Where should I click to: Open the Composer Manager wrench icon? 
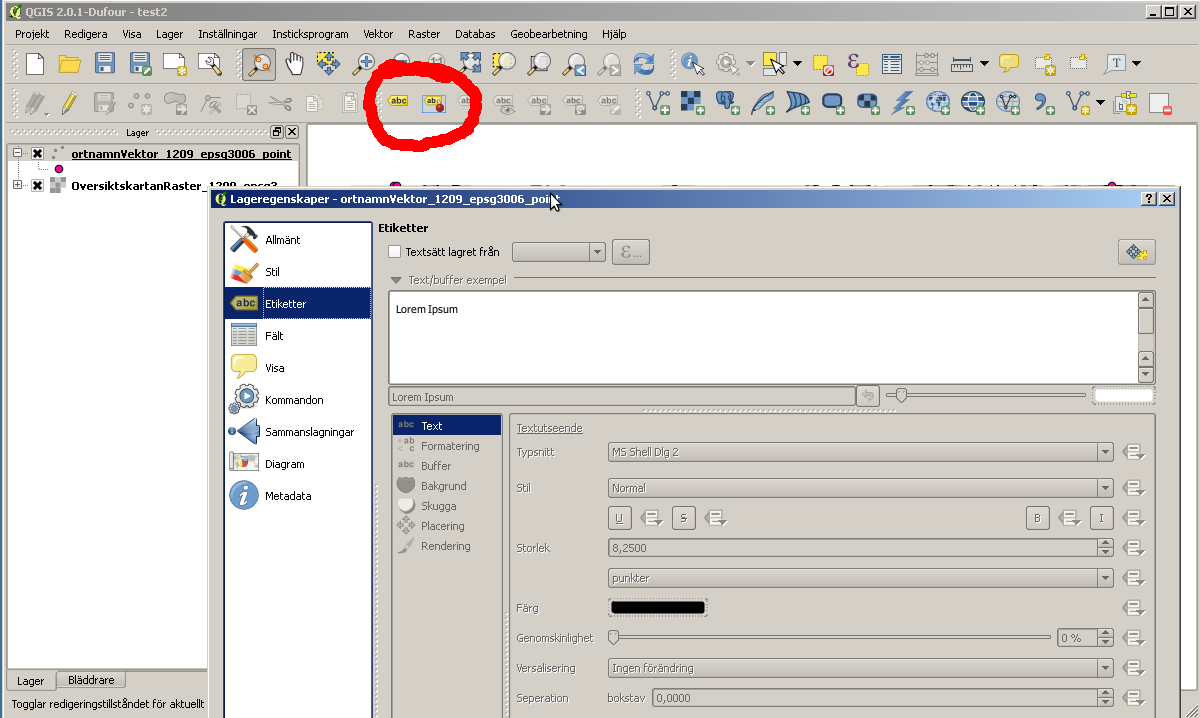click(210, 64)
